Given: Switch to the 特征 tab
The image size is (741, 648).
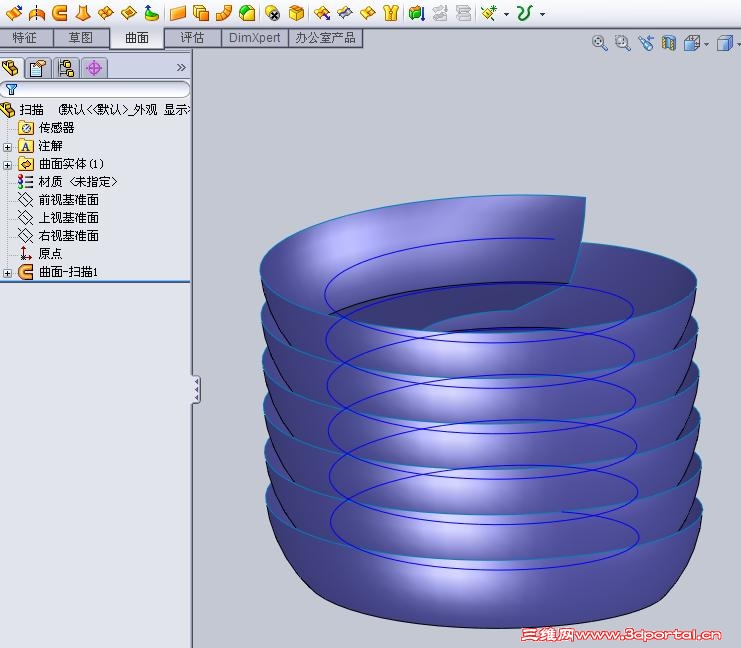Looking at the screenshot, I should [25, 38].
